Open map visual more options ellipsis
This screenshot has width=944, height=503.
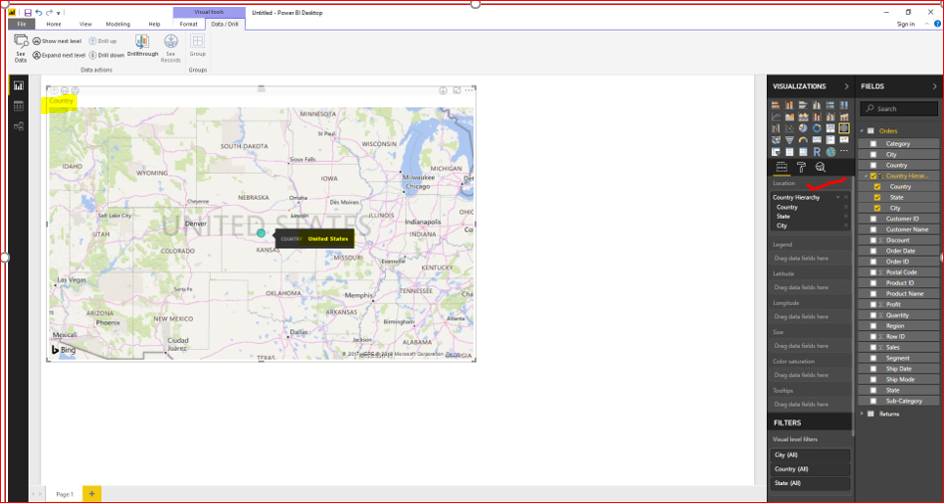(x=469, y=90)
